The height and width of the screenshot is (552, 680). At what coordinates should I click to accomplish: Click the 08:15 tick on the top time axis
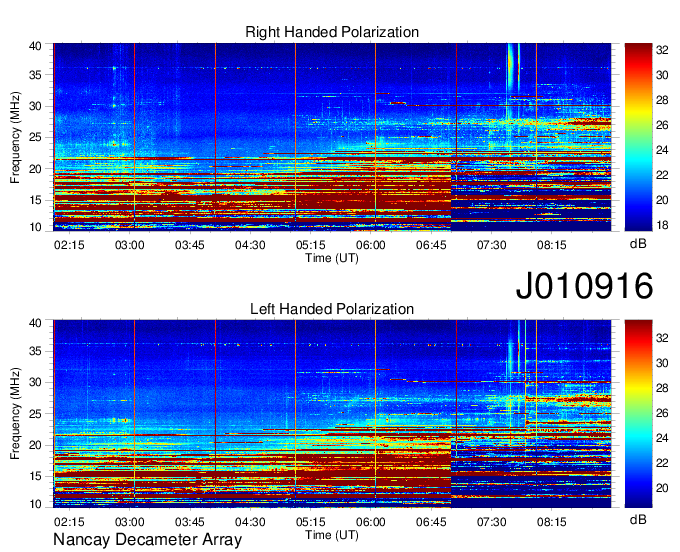(552, 245)
